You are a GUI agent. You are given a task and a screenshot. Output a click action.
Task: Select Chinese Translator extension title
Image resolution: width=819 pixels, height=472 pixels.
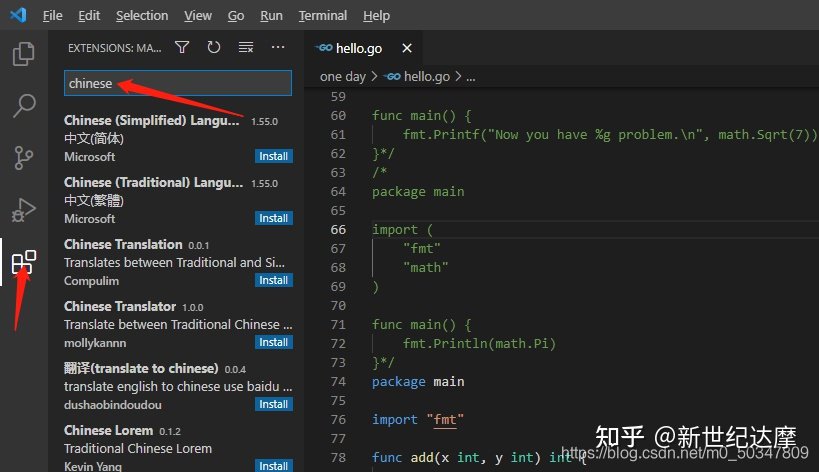pyautogui.click(x=120, y=306)
